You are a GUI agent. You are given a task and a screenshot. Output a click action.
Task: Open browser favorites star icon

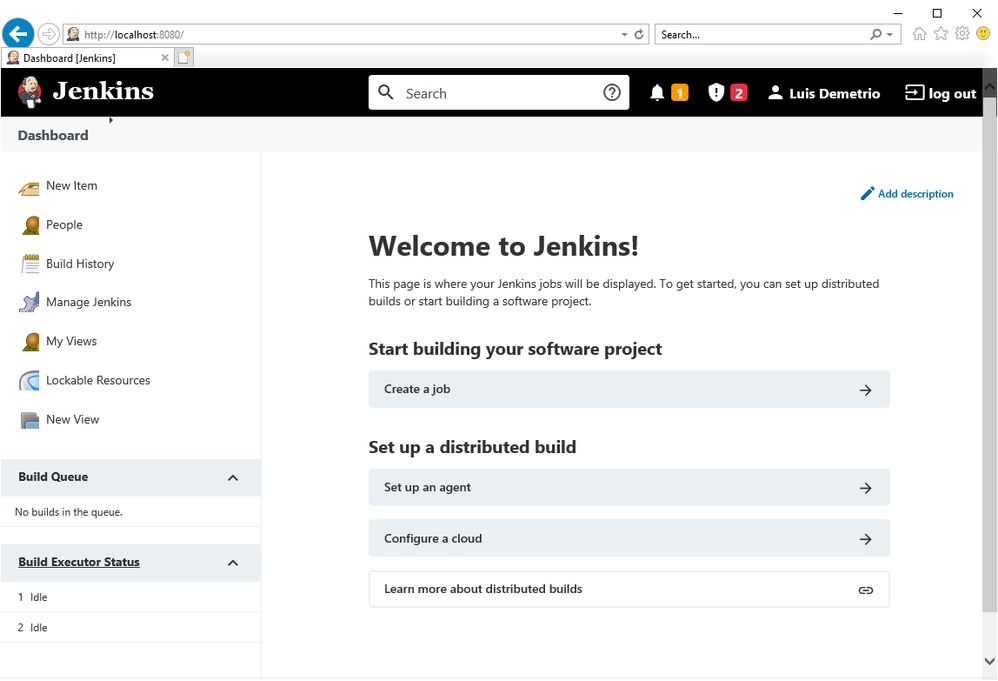click(x=941, y=34)
